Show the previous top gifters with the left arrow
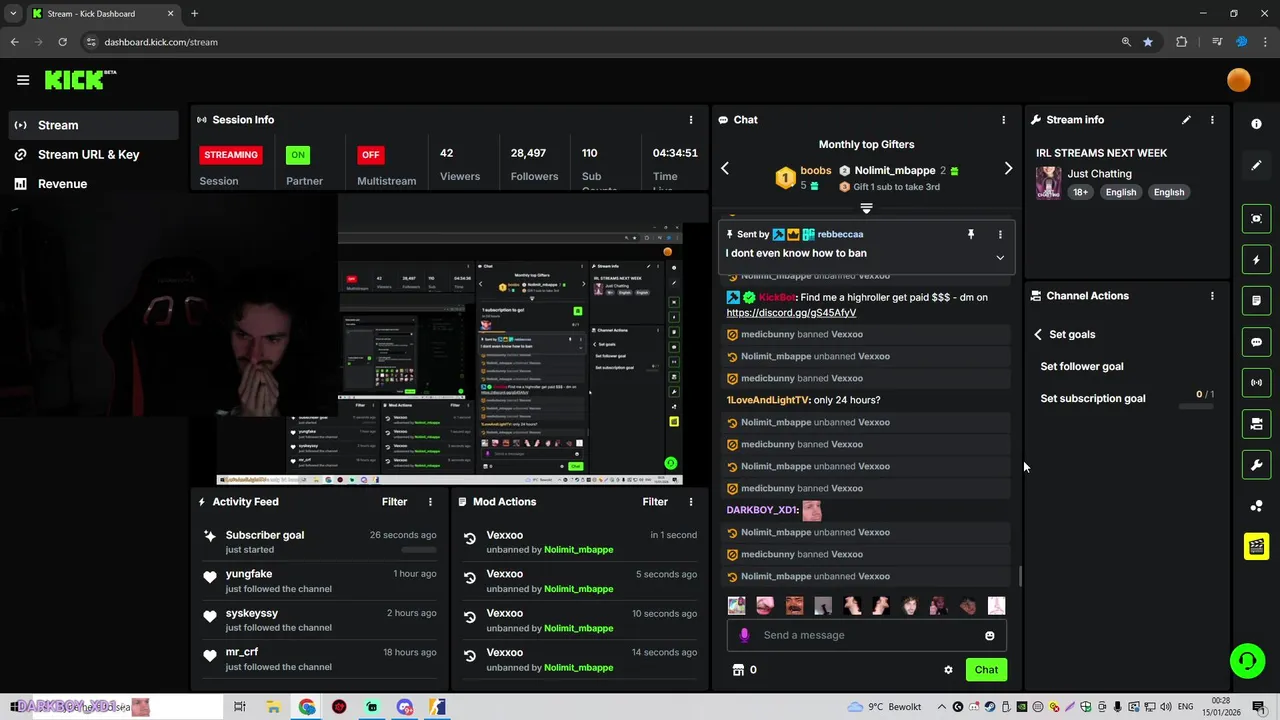 coord(725,168)
